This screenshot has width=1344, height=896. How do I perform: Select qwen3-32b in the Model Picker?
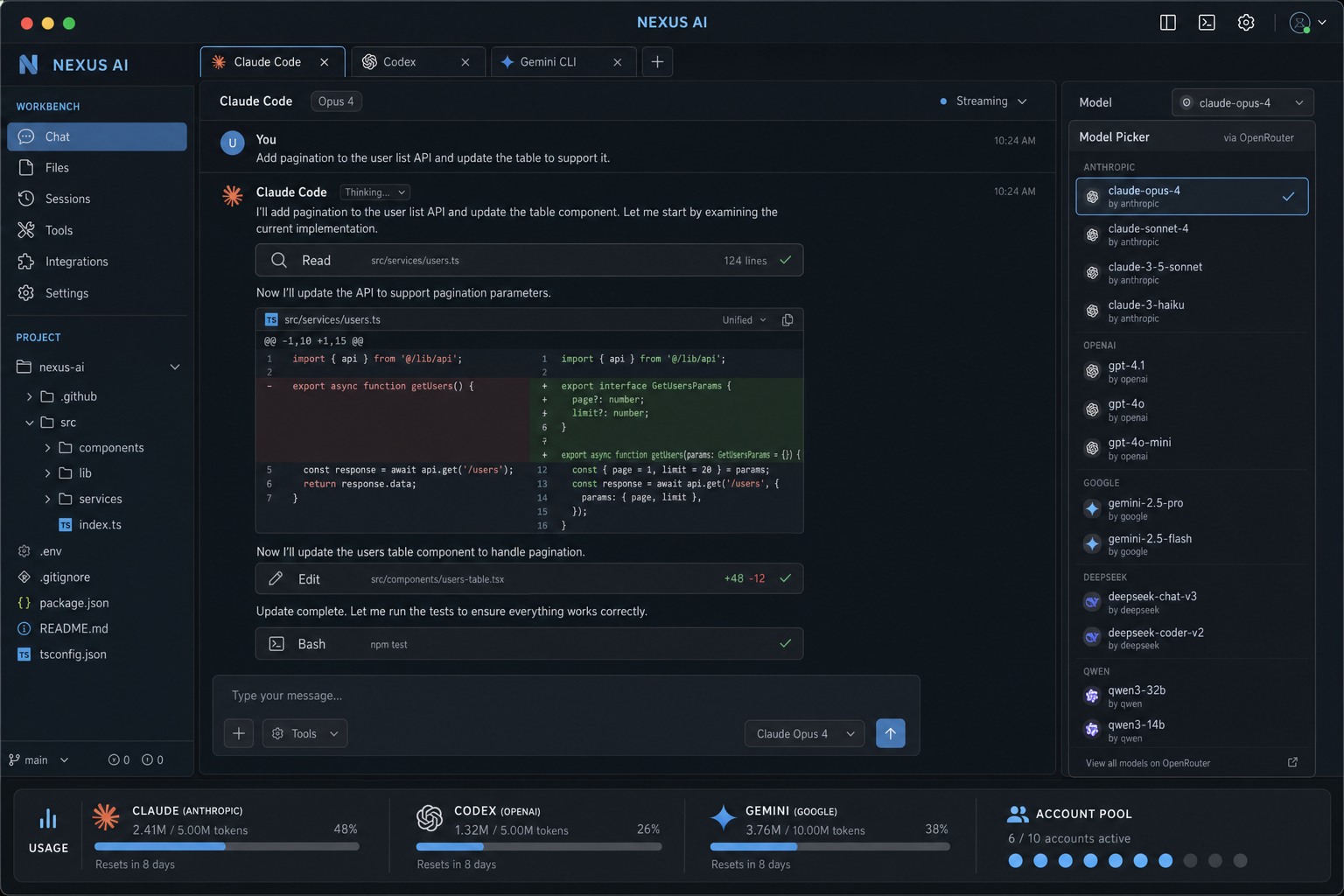click(1192, 696)
